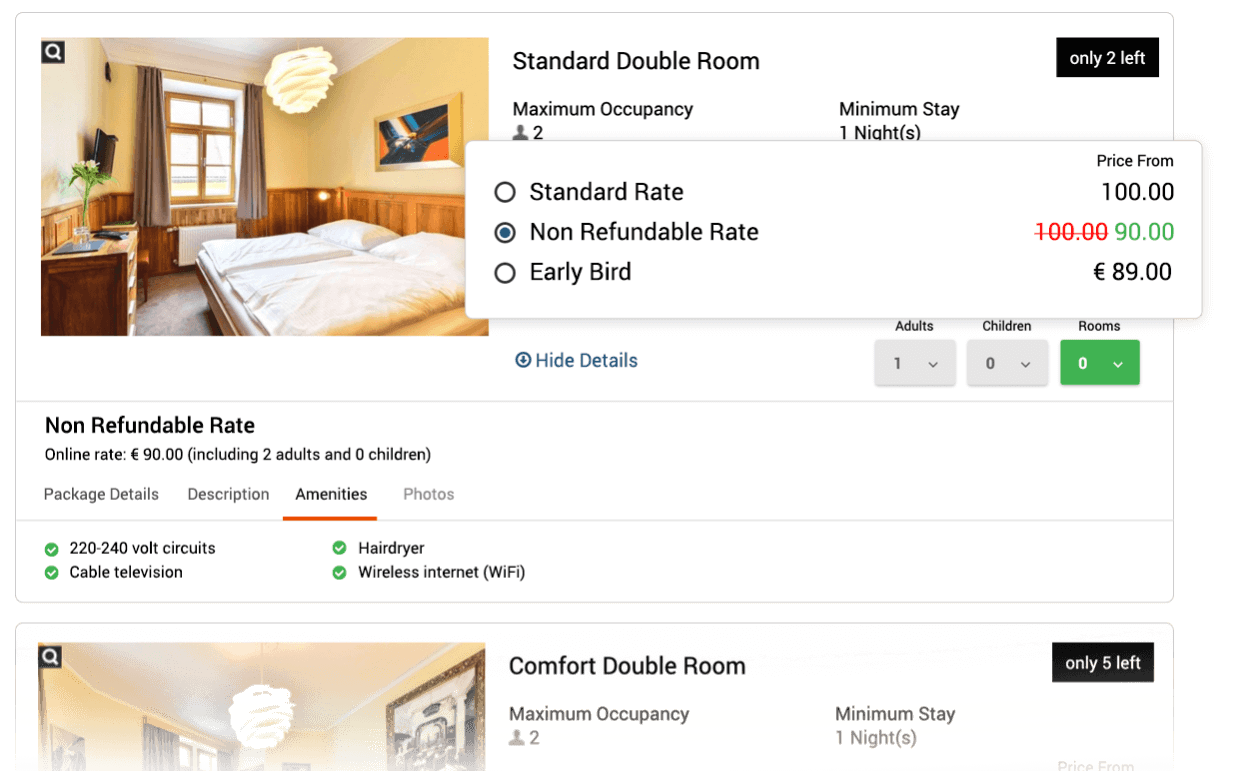1234x771 pixels.
Task: Choose the Early Bird radio option
Action: click(505, 272)
